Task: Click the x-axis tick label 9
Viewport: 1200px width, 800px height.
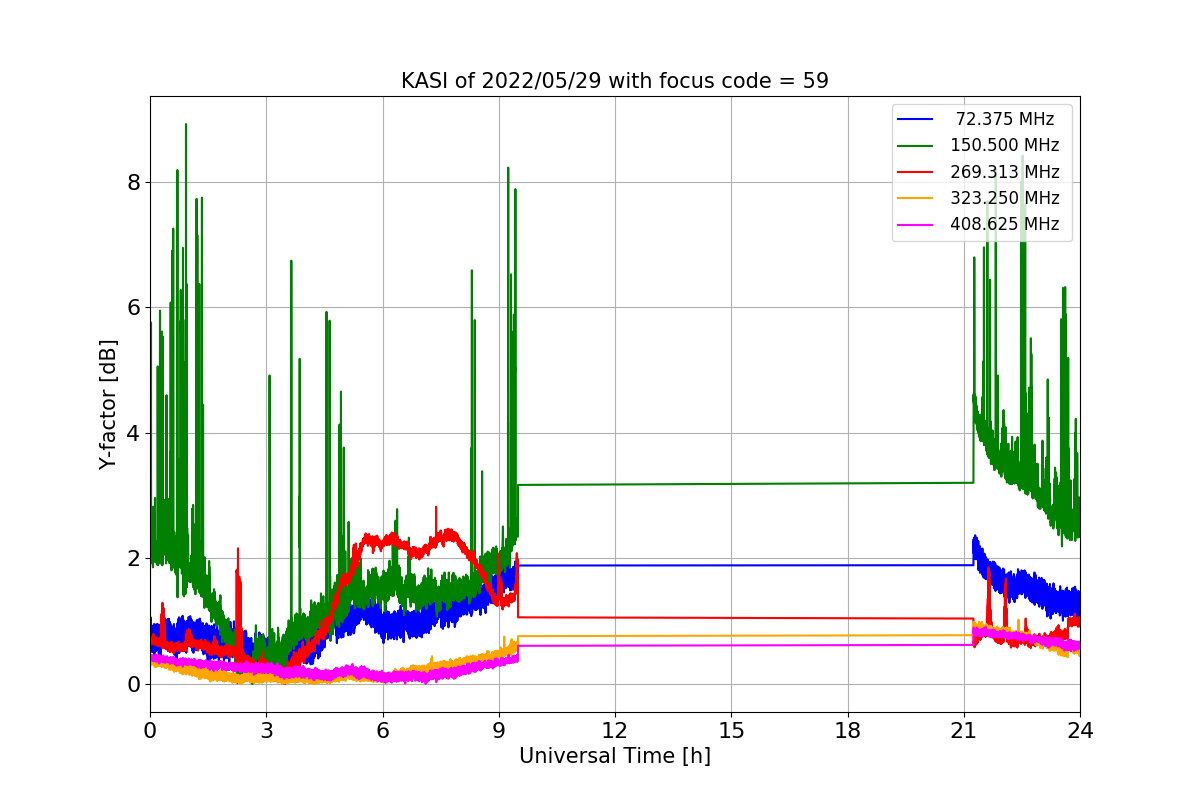Action: pyautogui.click(x=499, y=730)
